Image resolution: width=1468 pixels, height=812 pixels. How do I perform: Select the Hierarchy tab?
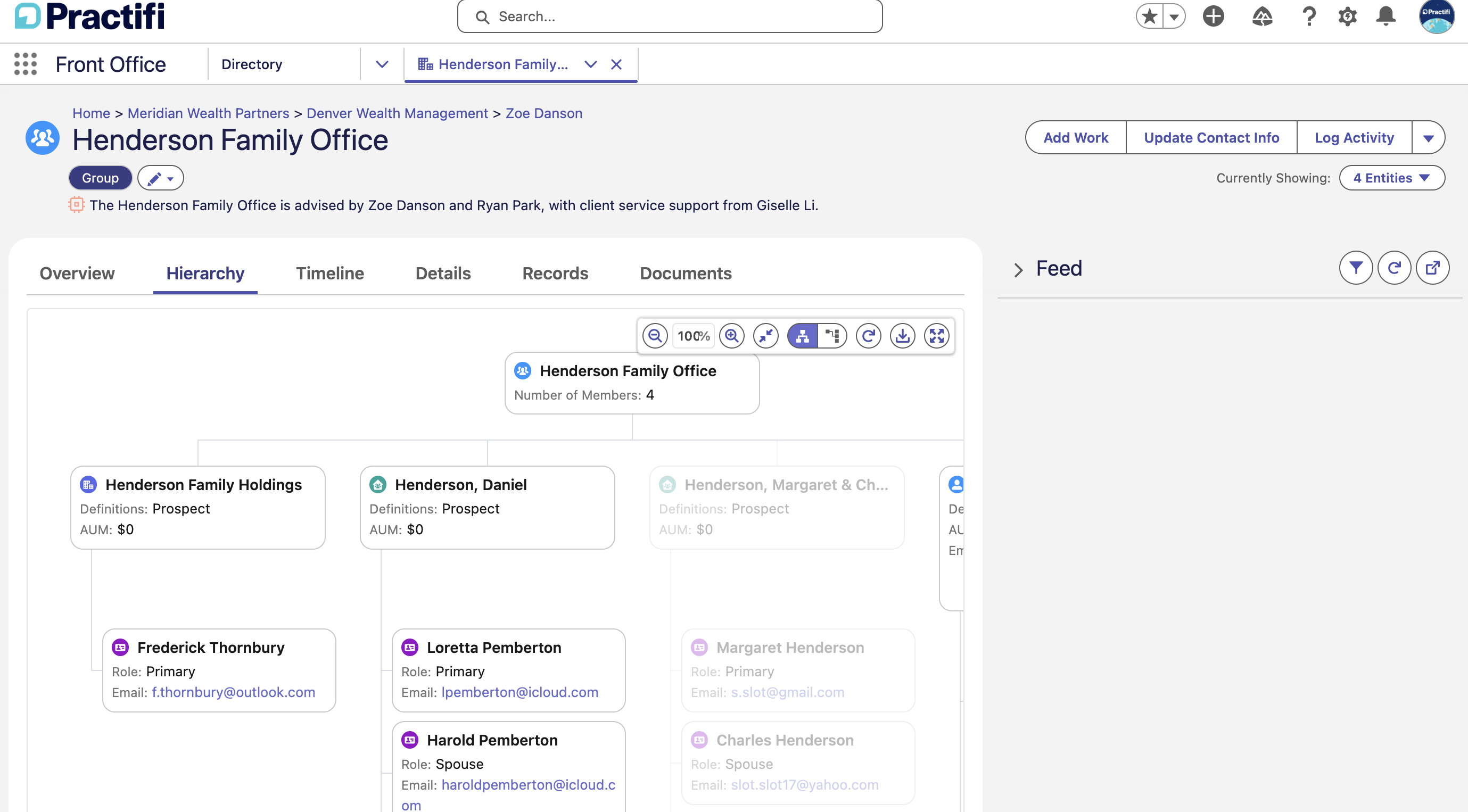205,274
